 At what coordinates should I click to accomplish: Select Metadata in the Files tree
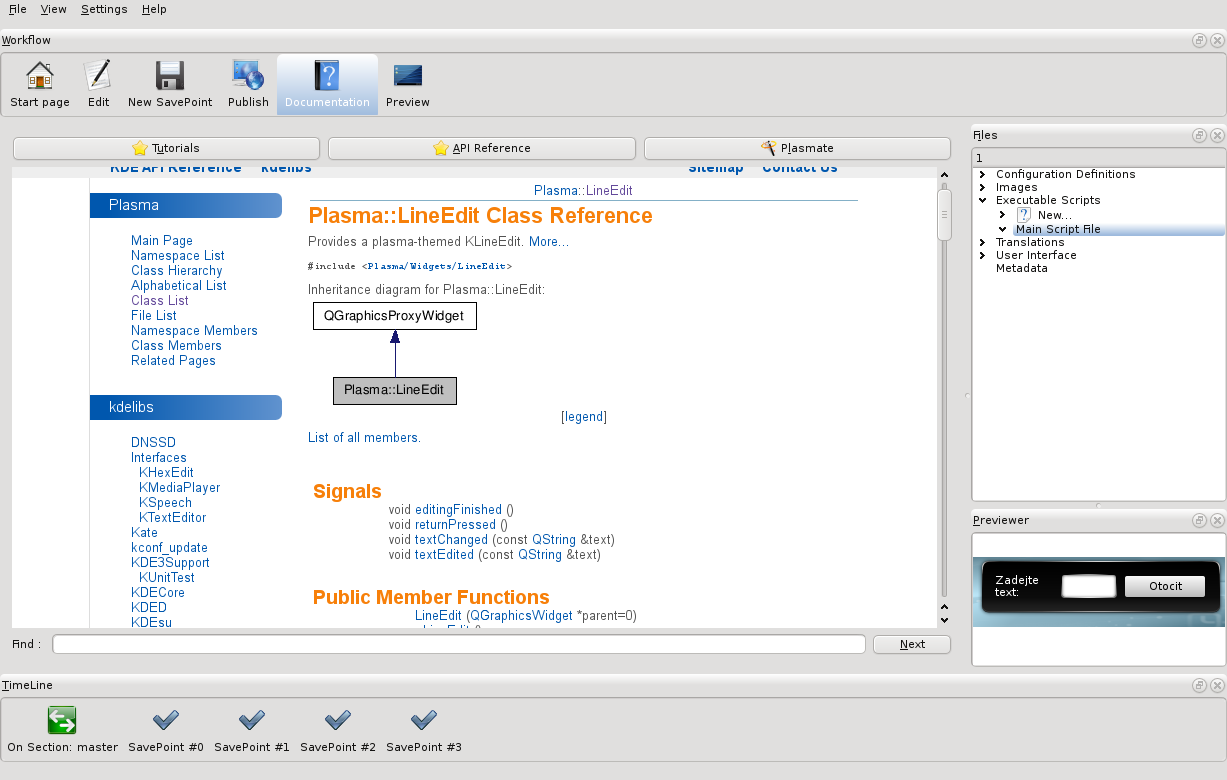pos(1022,268)
